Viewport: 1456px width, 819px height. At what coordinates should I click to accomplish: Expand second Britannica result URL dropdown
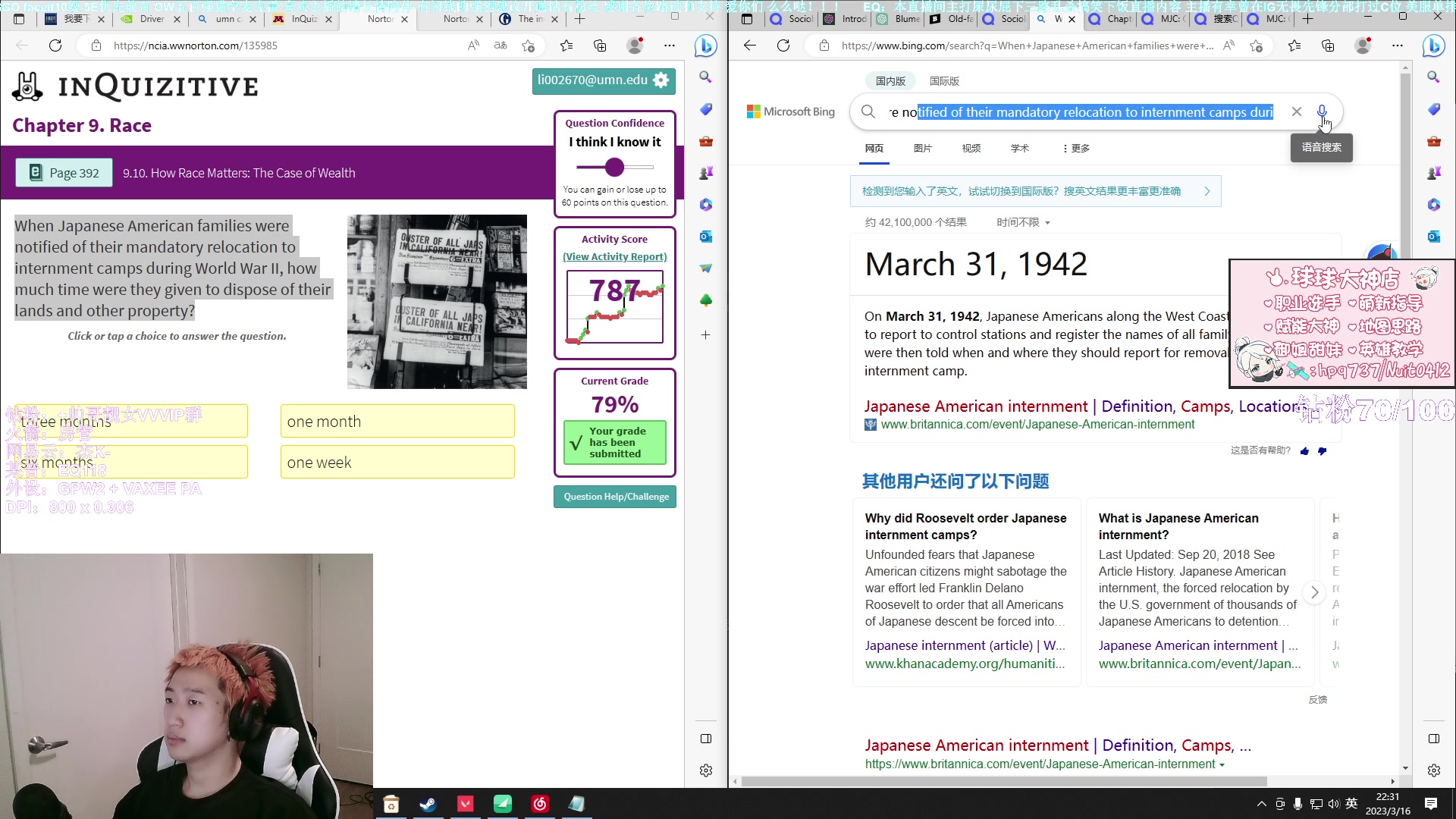point(1222,764)
